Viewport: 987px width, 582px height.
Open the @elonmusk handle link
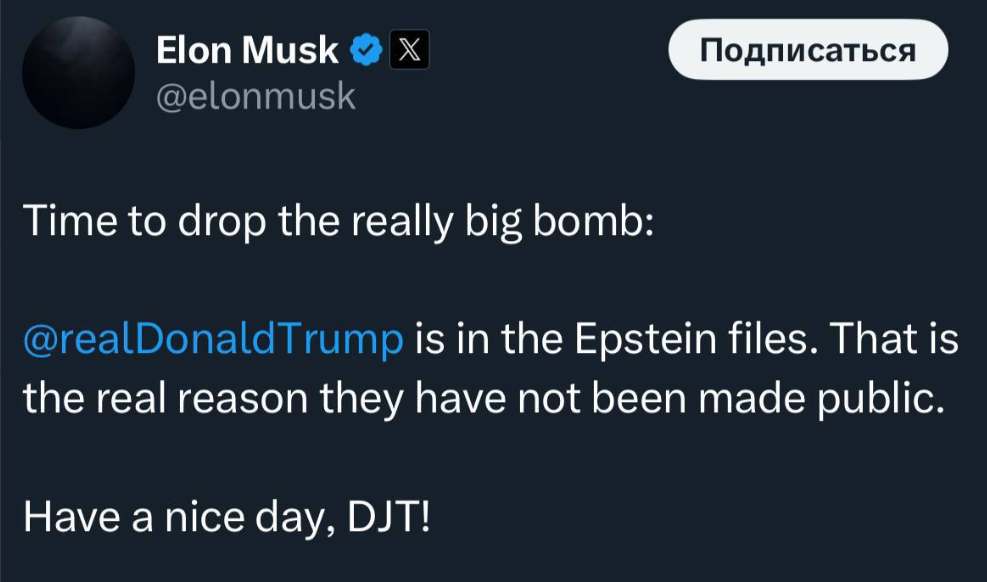click(255, 95)
